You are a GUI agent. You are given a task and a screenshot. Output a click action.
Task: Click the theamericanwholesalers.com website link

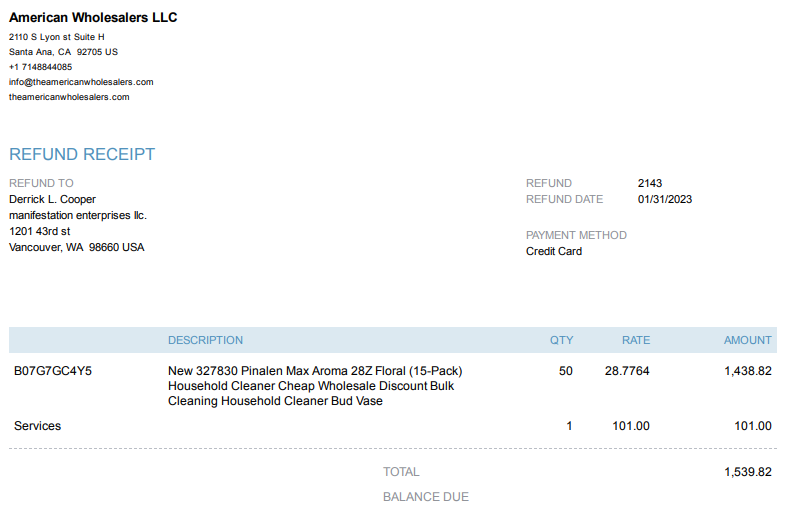(x=69, y=97)
